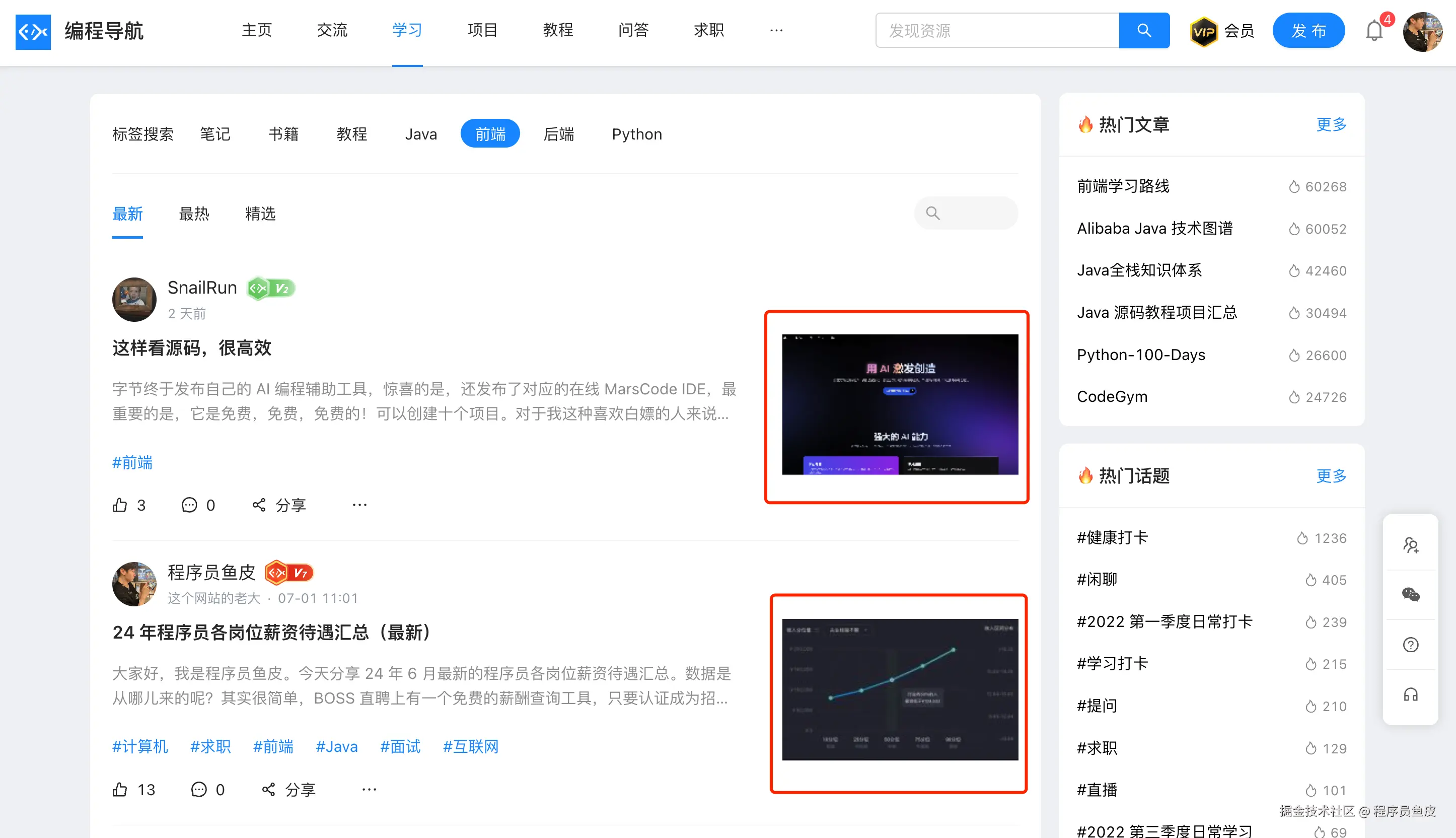Switch to the 最热 tab
This screenshot has height=838, width=1456.
pyautogui.click(x=194, y=214)
